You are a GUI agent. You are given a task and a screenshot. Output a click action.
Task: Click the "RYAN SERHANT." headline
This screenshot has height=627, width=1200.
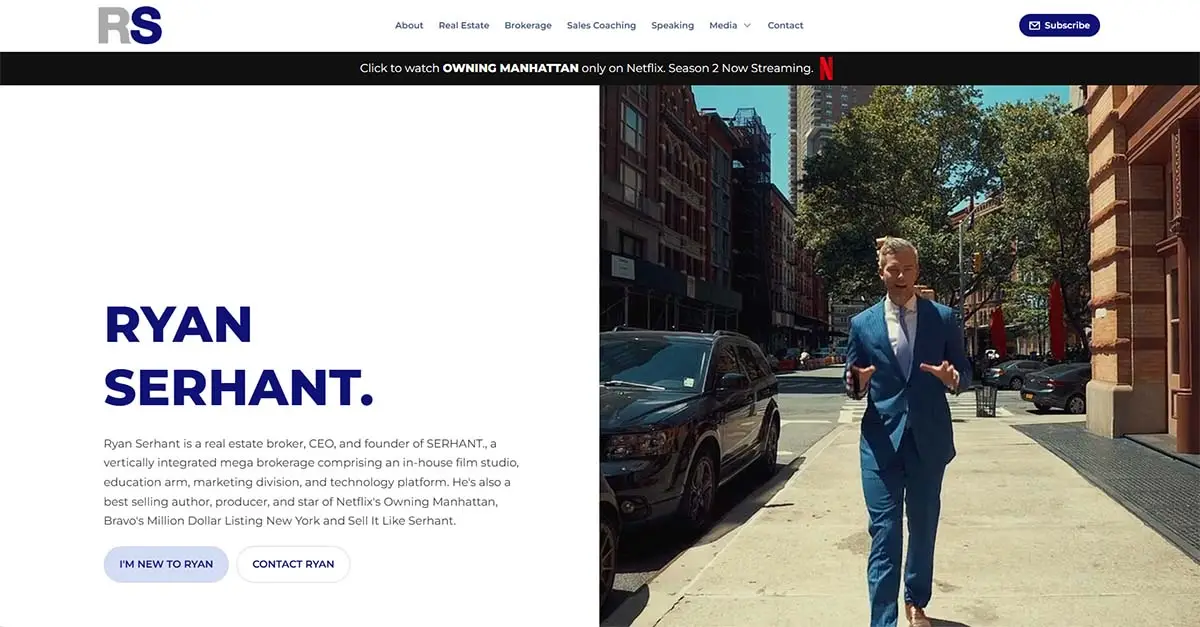238,356
